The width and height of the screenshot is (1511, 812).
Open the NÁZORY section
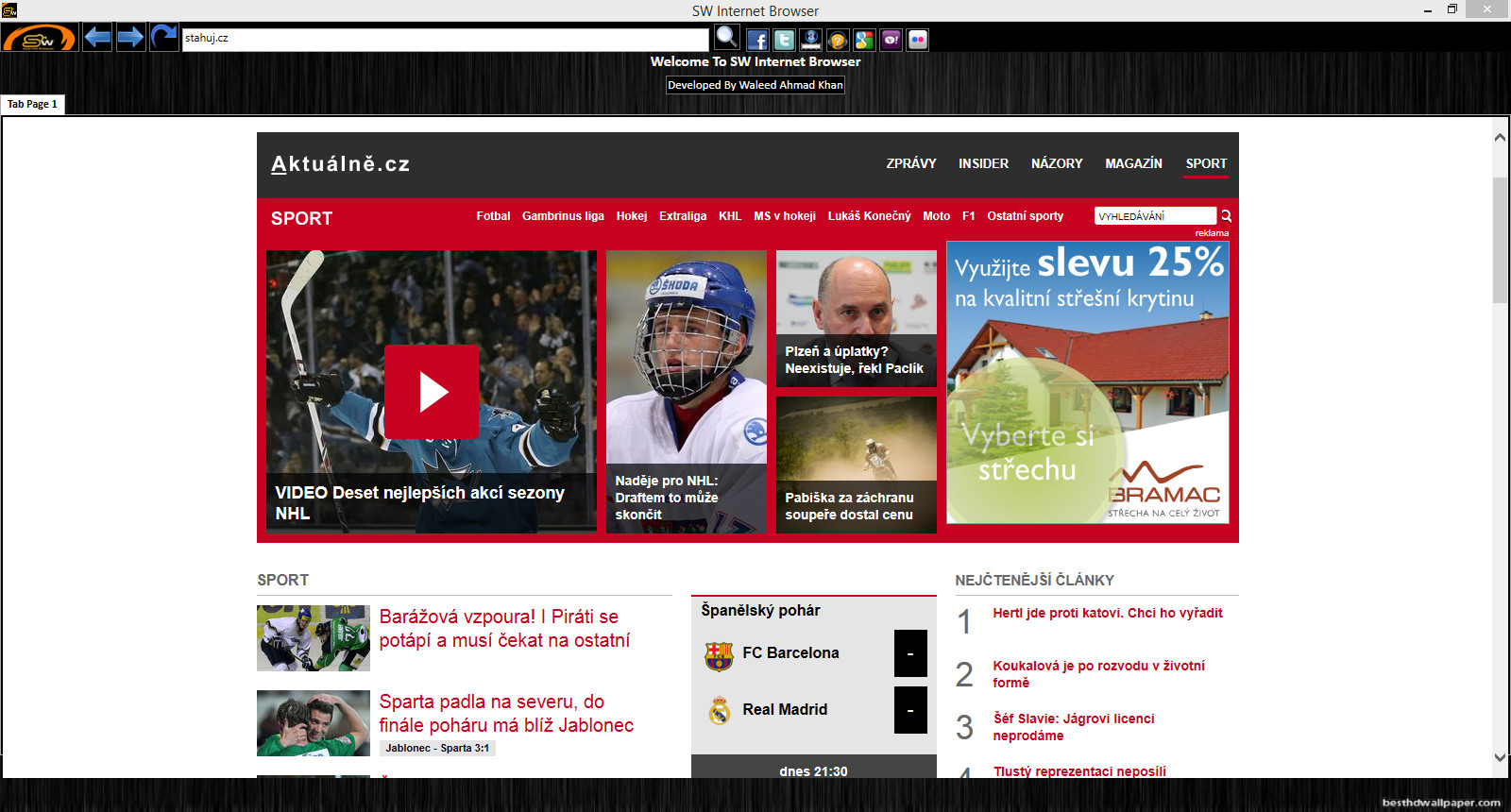[1057, 163]
